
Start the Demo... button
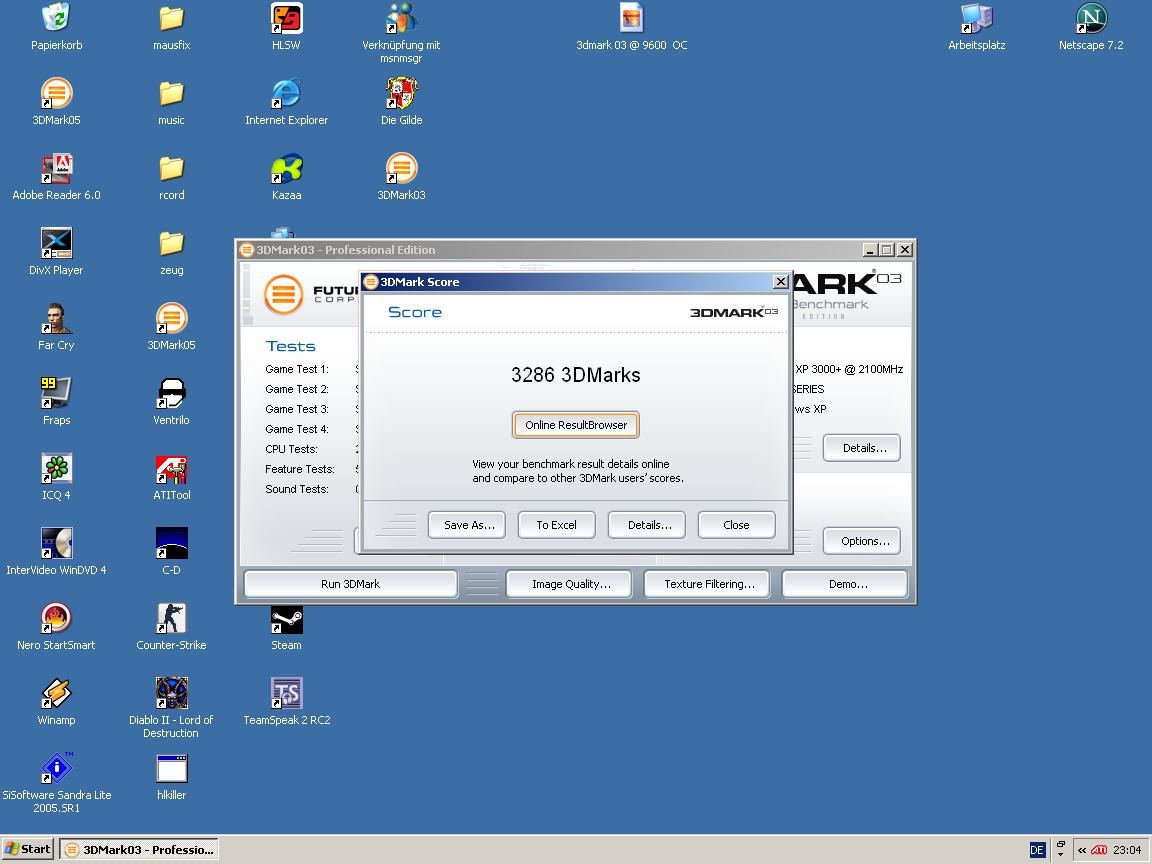pyautogui.click(x=845, y=584)
